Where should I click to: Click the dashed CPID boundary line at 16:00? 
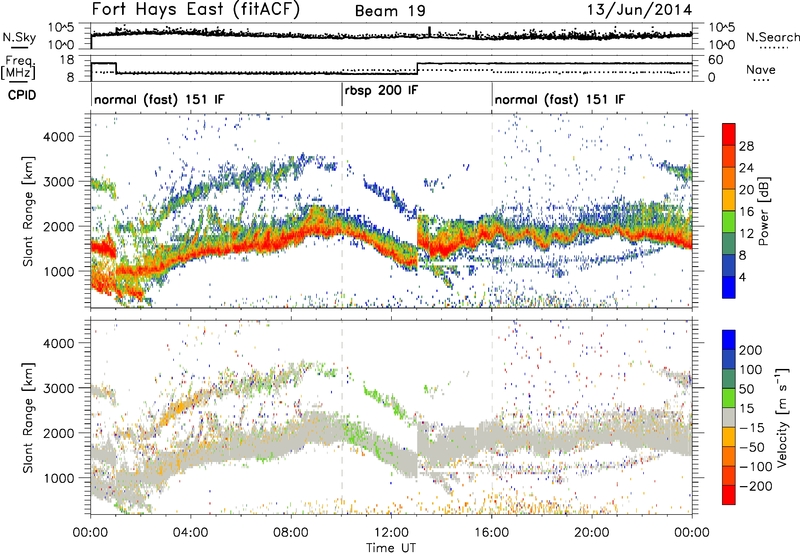click(492, 212)
